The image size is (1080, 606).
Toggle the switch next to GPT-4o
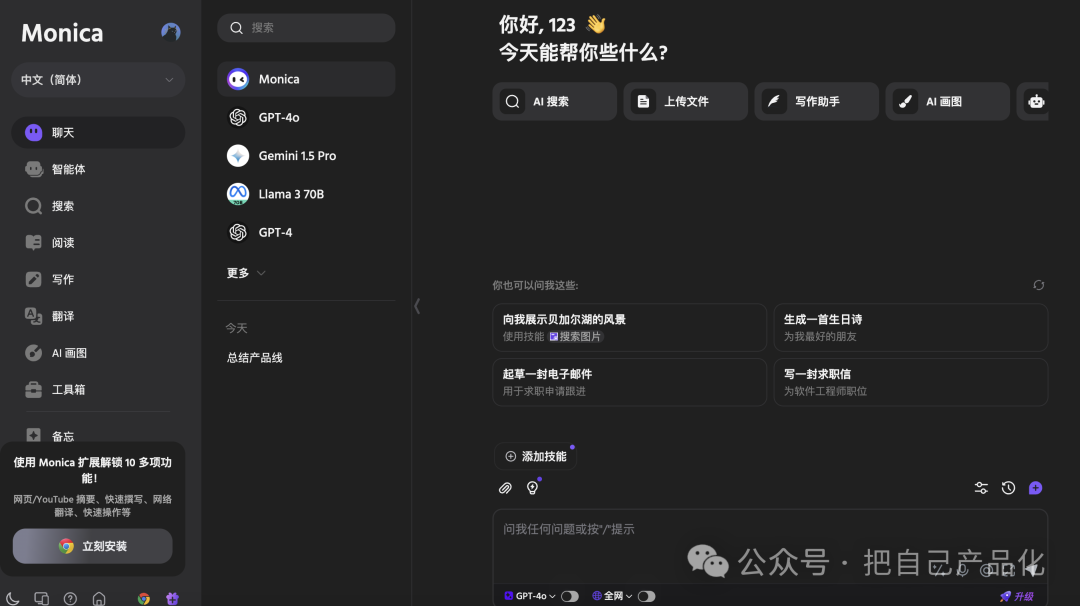(570, 596)
